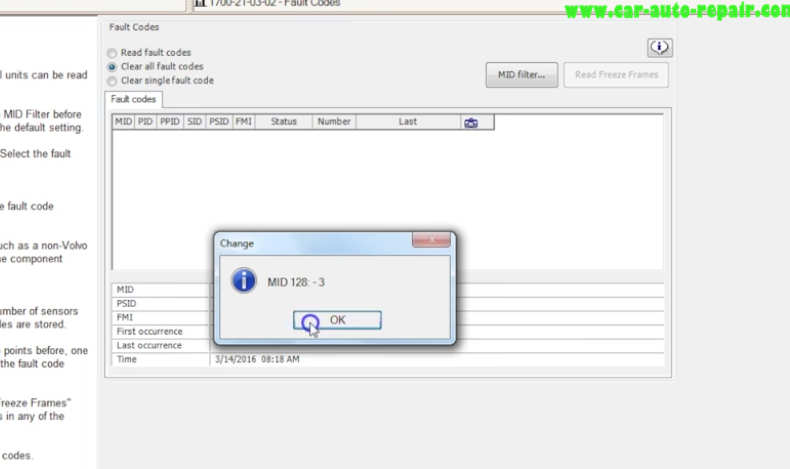The image size is (790, 469).
Task: Click the Time value 3/14/2016 field
Action: (256, 359)
